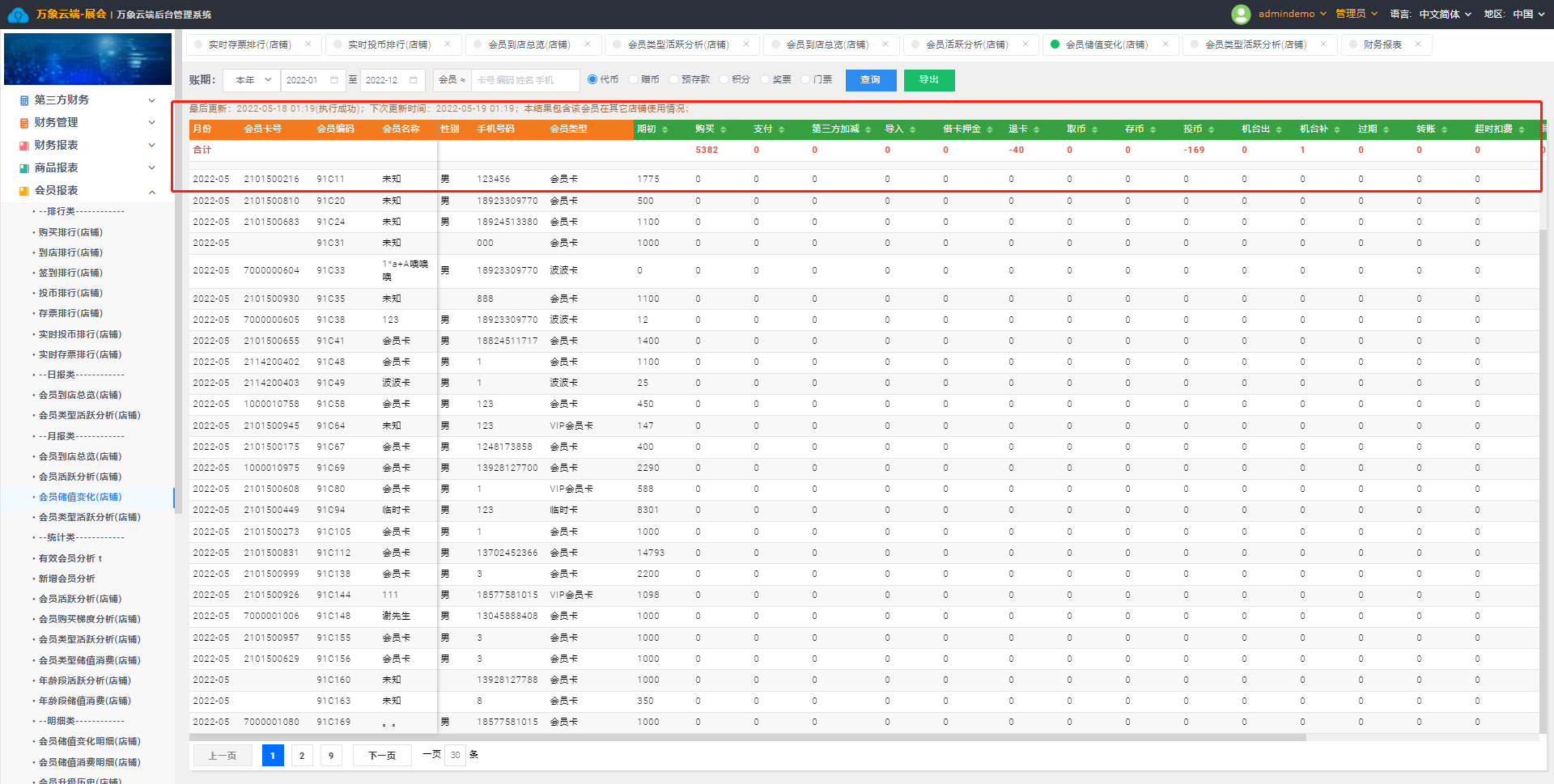The image size is (1554, 784).
Task: Close the 财务报表 tab
Action: [1418, 44]
